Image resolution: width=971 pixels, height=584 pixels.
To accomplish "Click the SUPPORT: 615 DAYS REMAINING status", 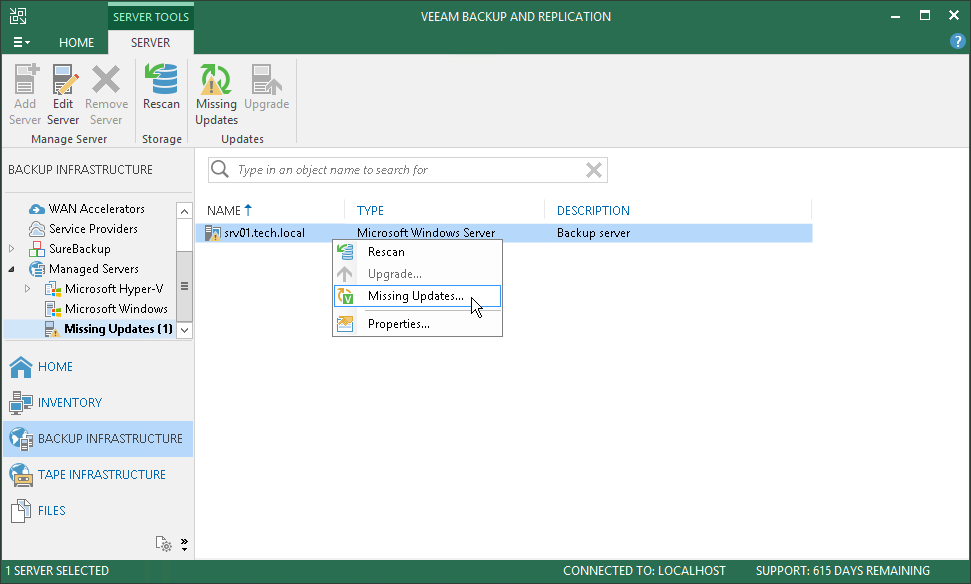I will point(843,570).
